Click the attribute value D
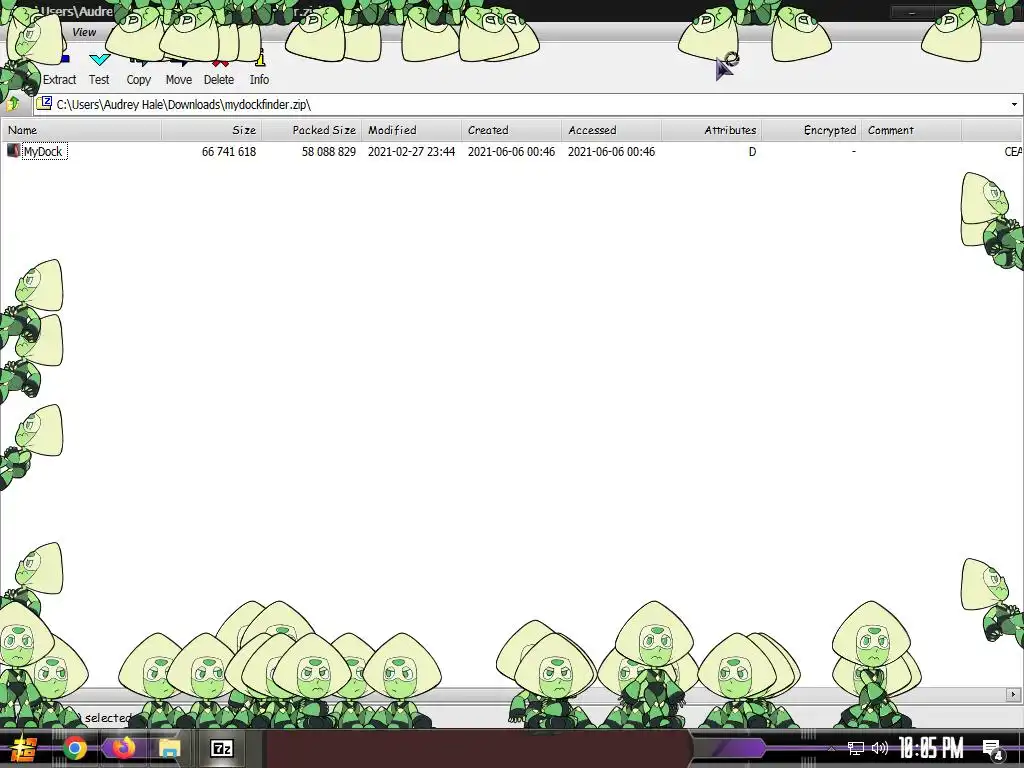The height and width of the screenshot is (768, 1024). pos(752,152)
